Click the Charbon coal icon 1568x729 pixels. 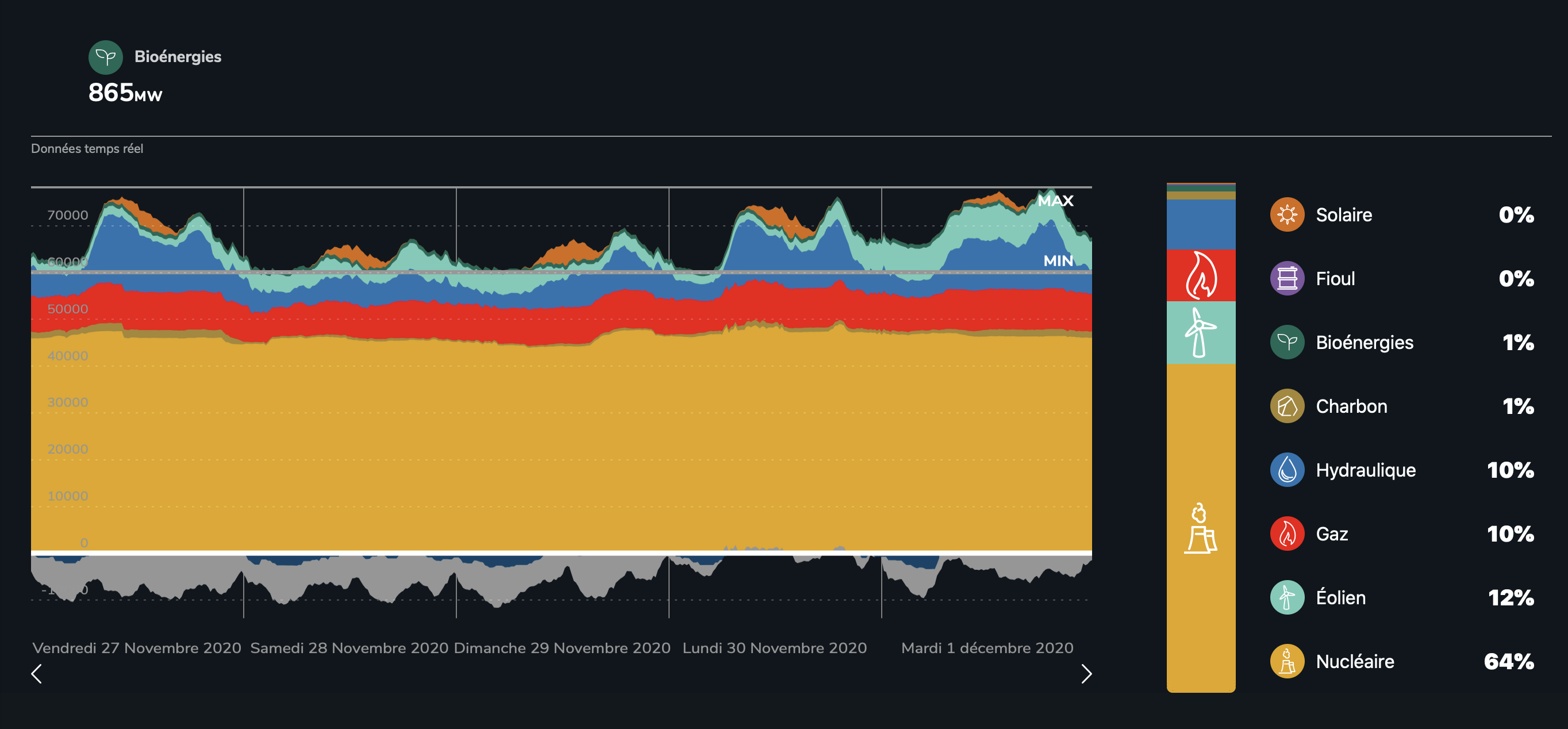[x=1286, y=406]
